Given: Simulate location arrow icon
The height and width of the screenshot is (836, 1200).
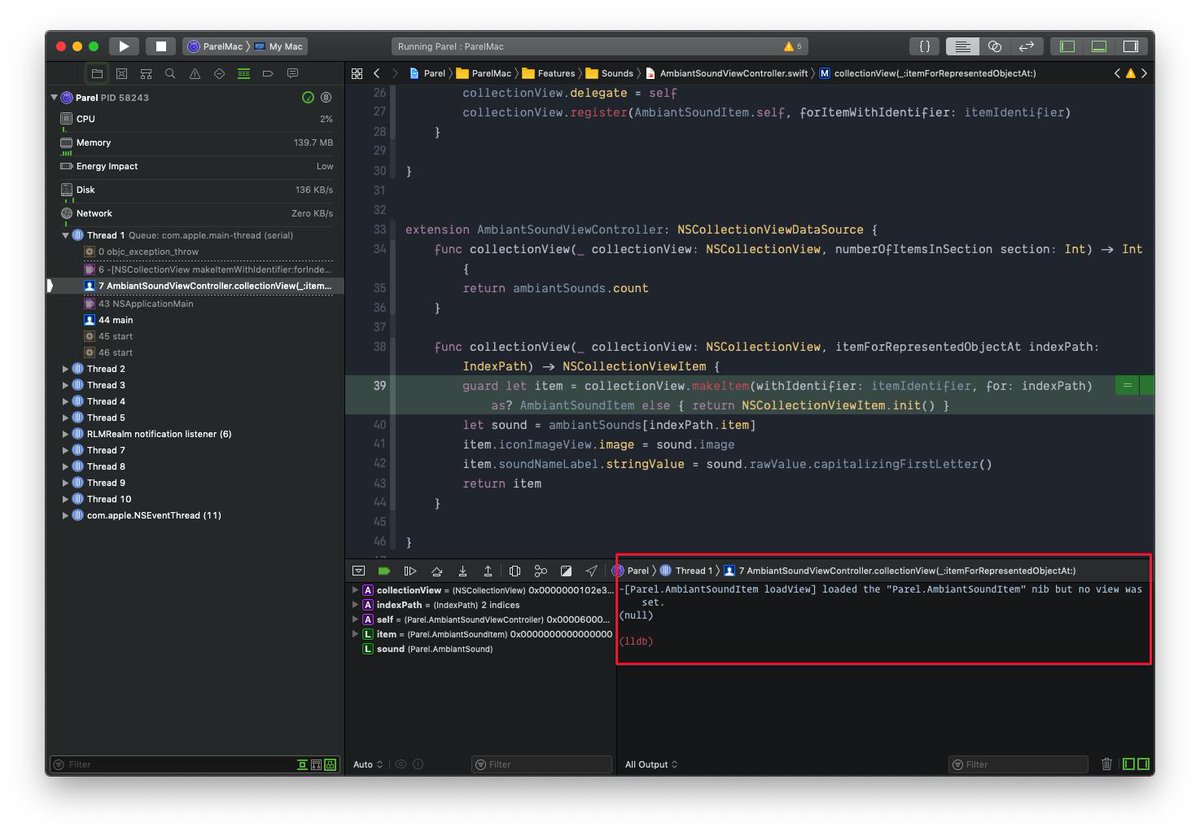Looking at the screenshot, I should click(x=591, y=571).
